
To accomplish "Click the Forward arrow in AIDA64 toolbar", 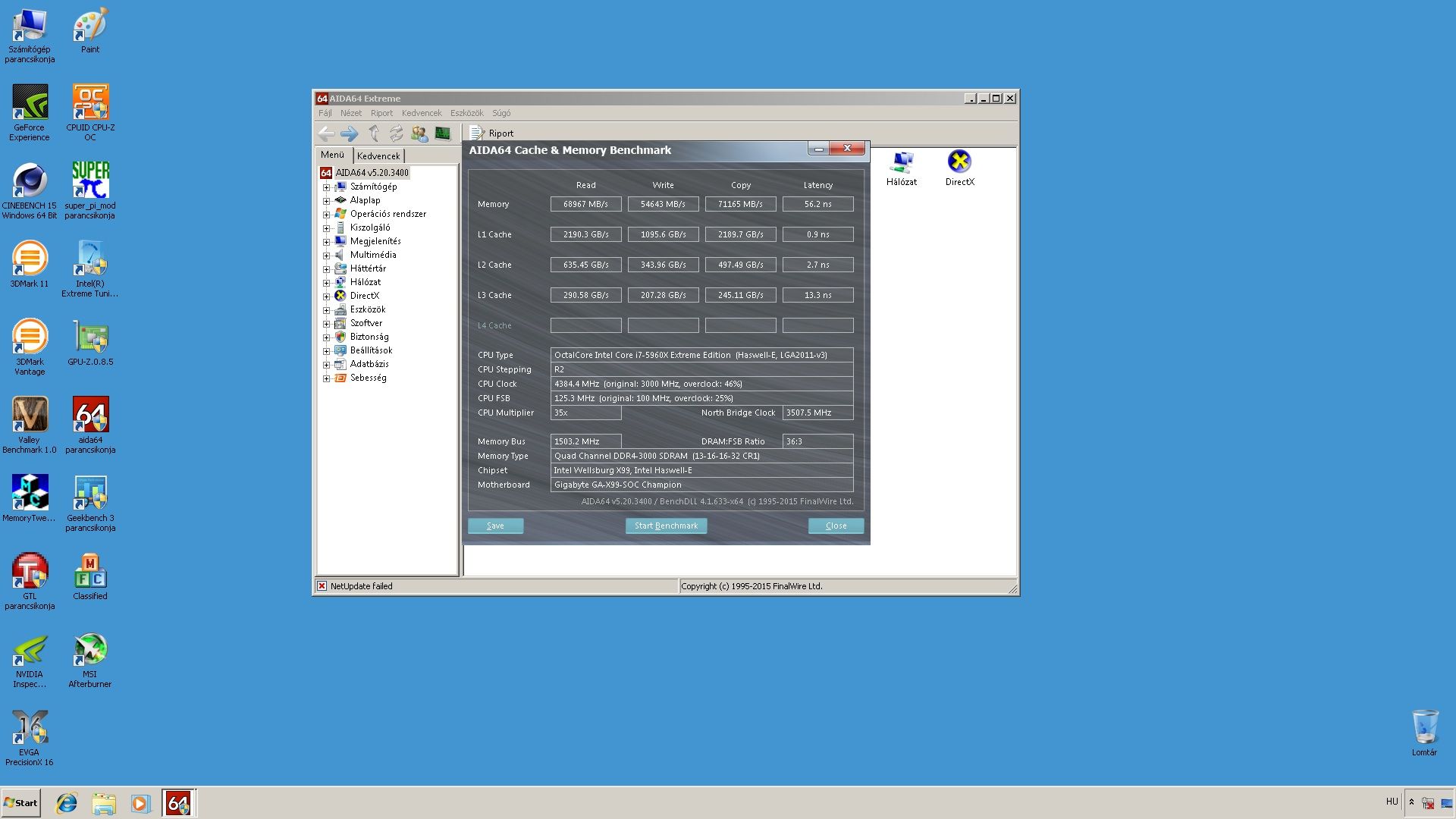I will (x=350, y=133).
